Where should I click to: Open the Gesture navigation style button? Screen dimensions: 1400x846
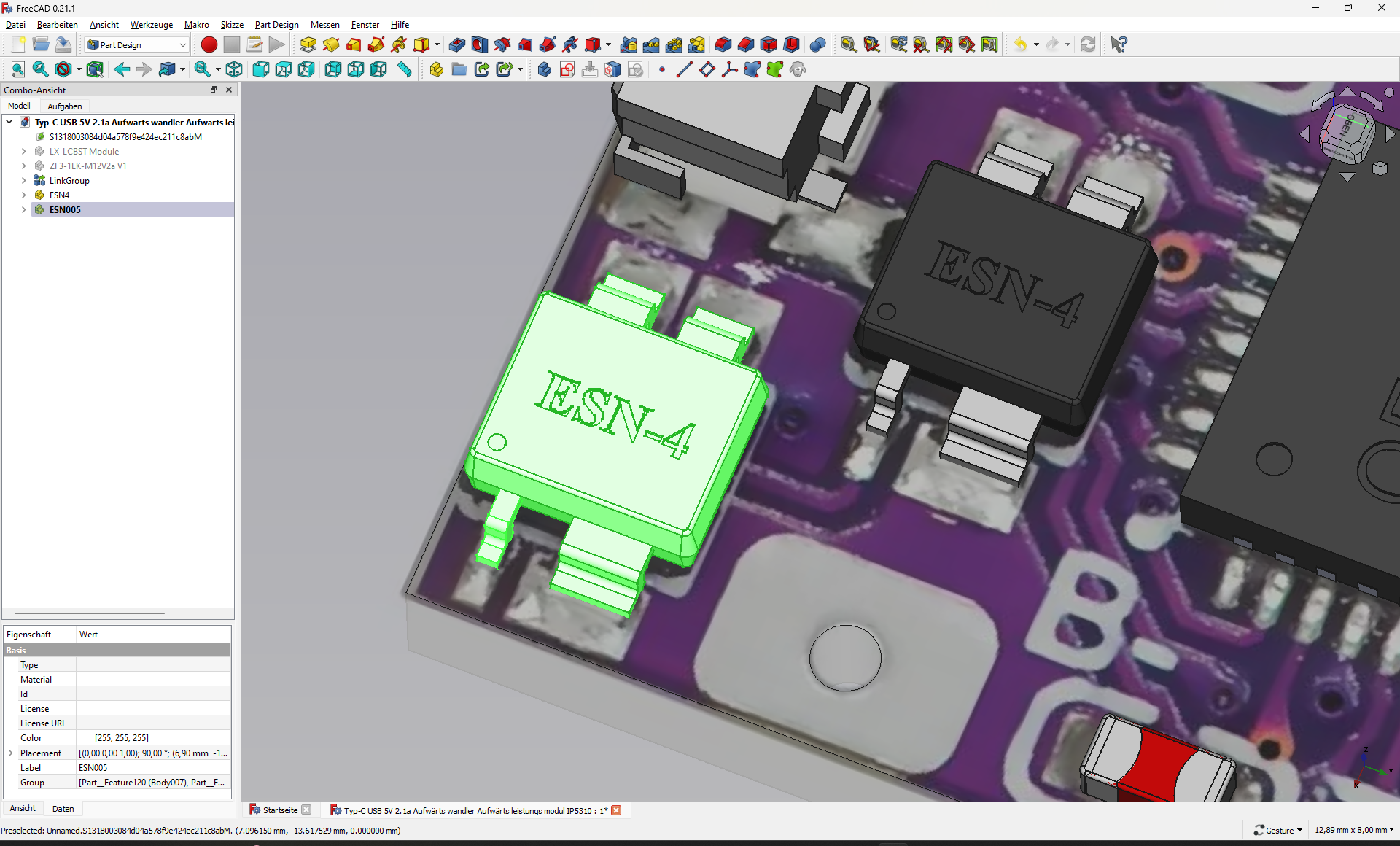click(x=1278, y=830)
